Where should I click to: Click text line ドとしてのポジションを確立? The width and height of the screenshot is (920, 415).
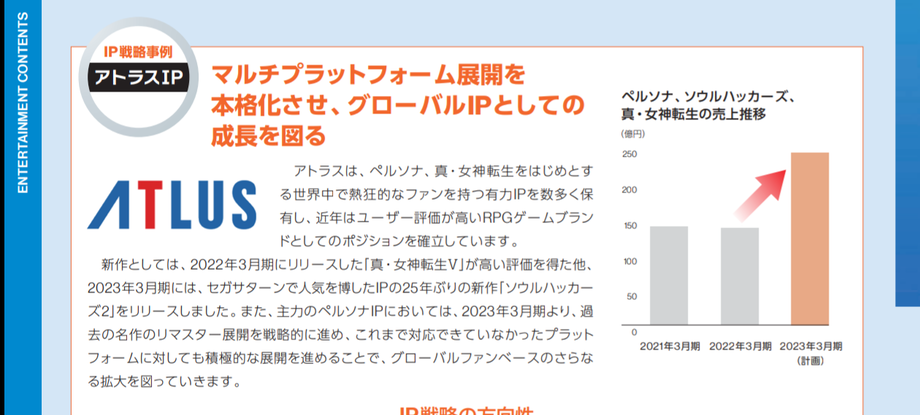click(400, 241)
